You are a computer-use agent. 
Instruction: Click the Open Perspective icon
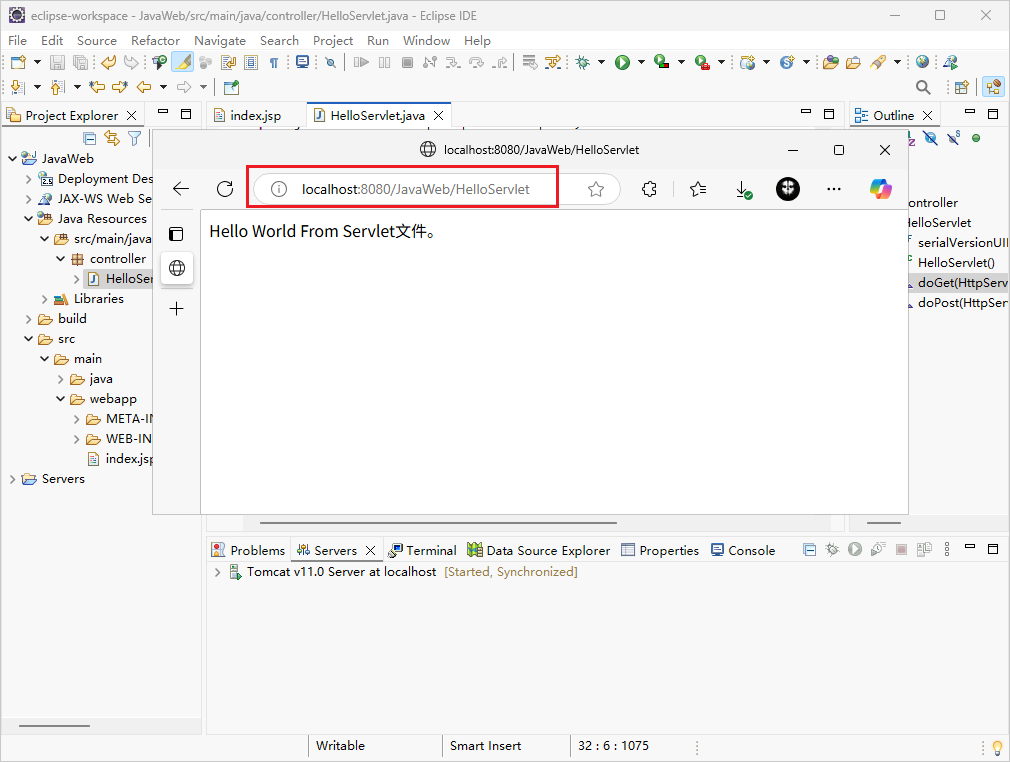click(x=962, y=87)
